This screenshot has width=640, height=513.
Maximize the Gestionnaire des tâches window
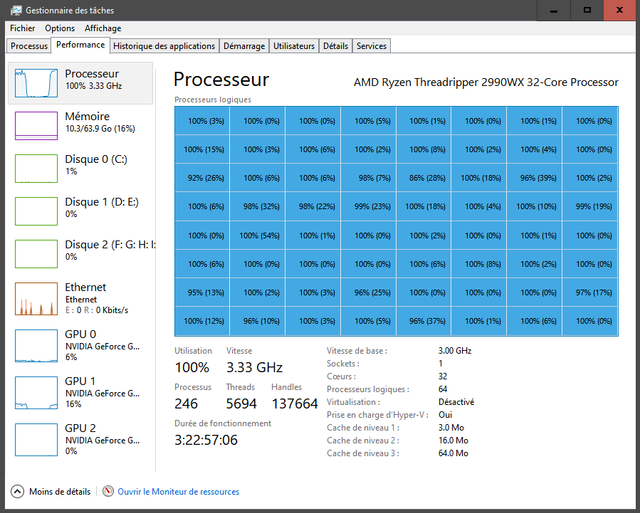[587, 10]
